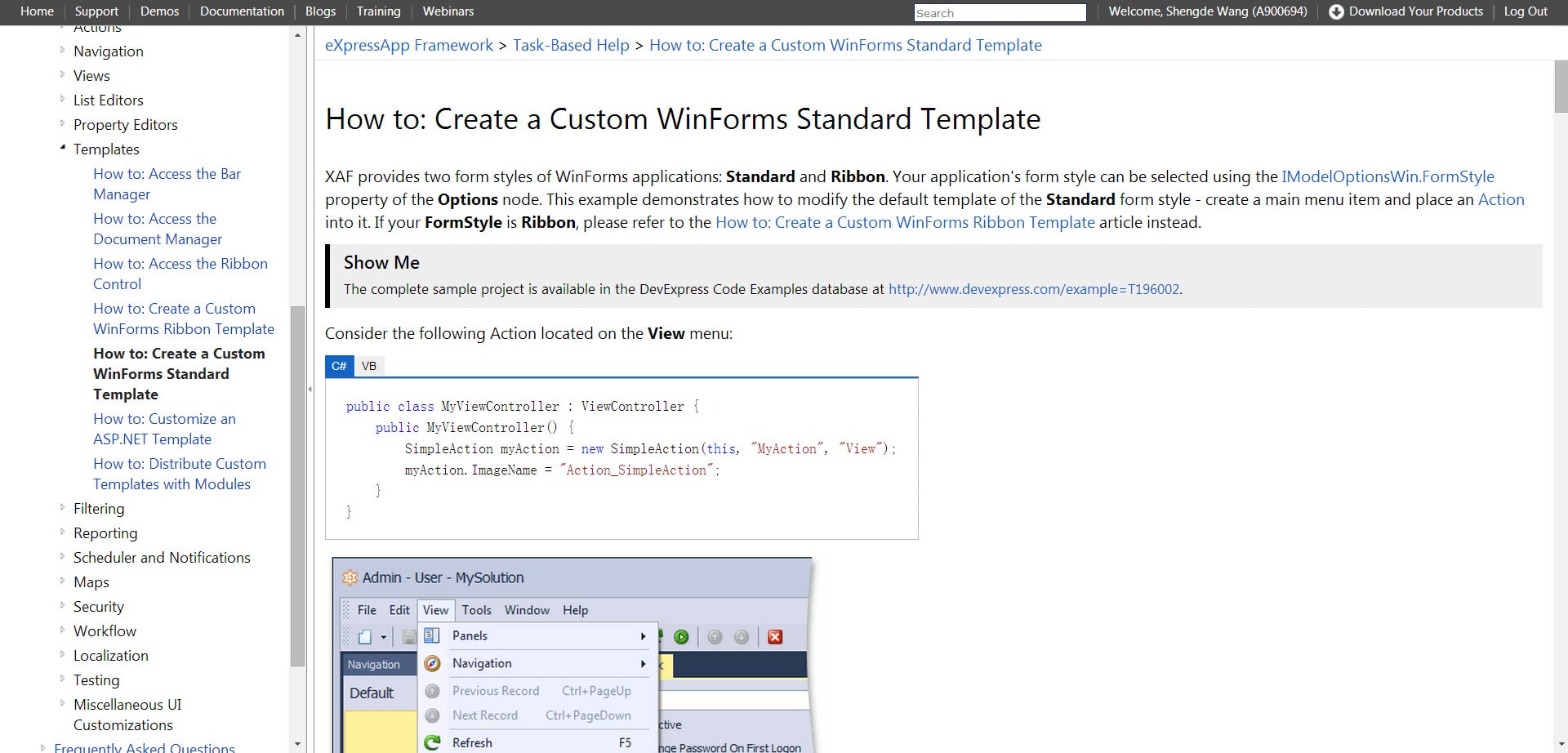Collapse the Templates tree node
Viewport: 1568px width, 753px height.
tap(63, 148)
